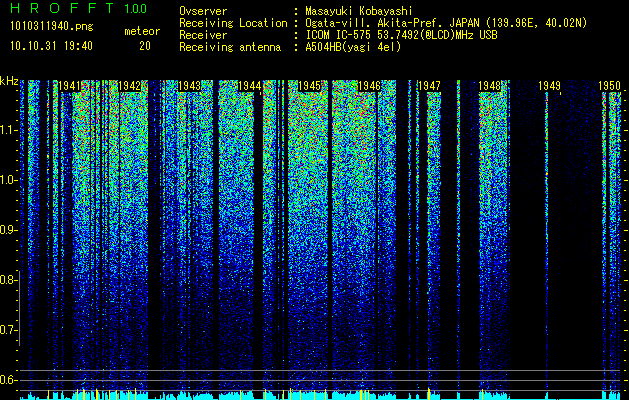
Task: Click time marker 1946
Action: (369, 86)
